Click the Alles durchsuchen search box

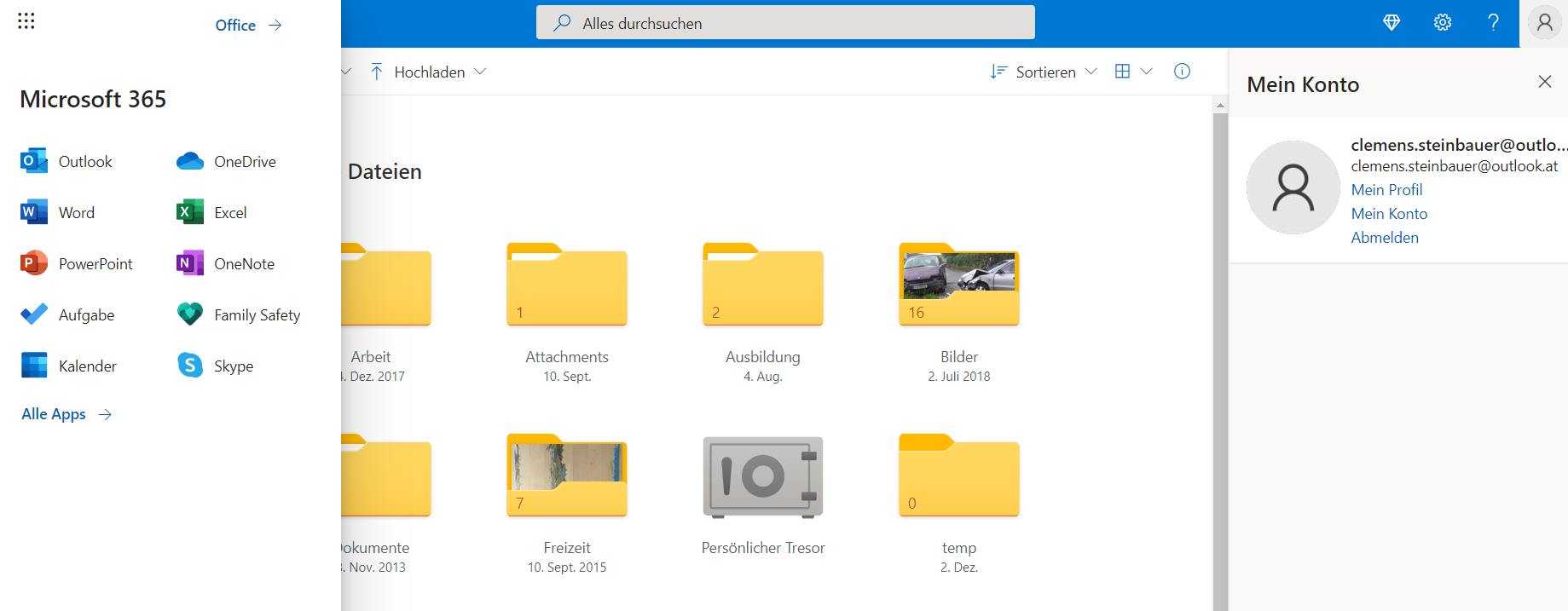coord(785,23)
